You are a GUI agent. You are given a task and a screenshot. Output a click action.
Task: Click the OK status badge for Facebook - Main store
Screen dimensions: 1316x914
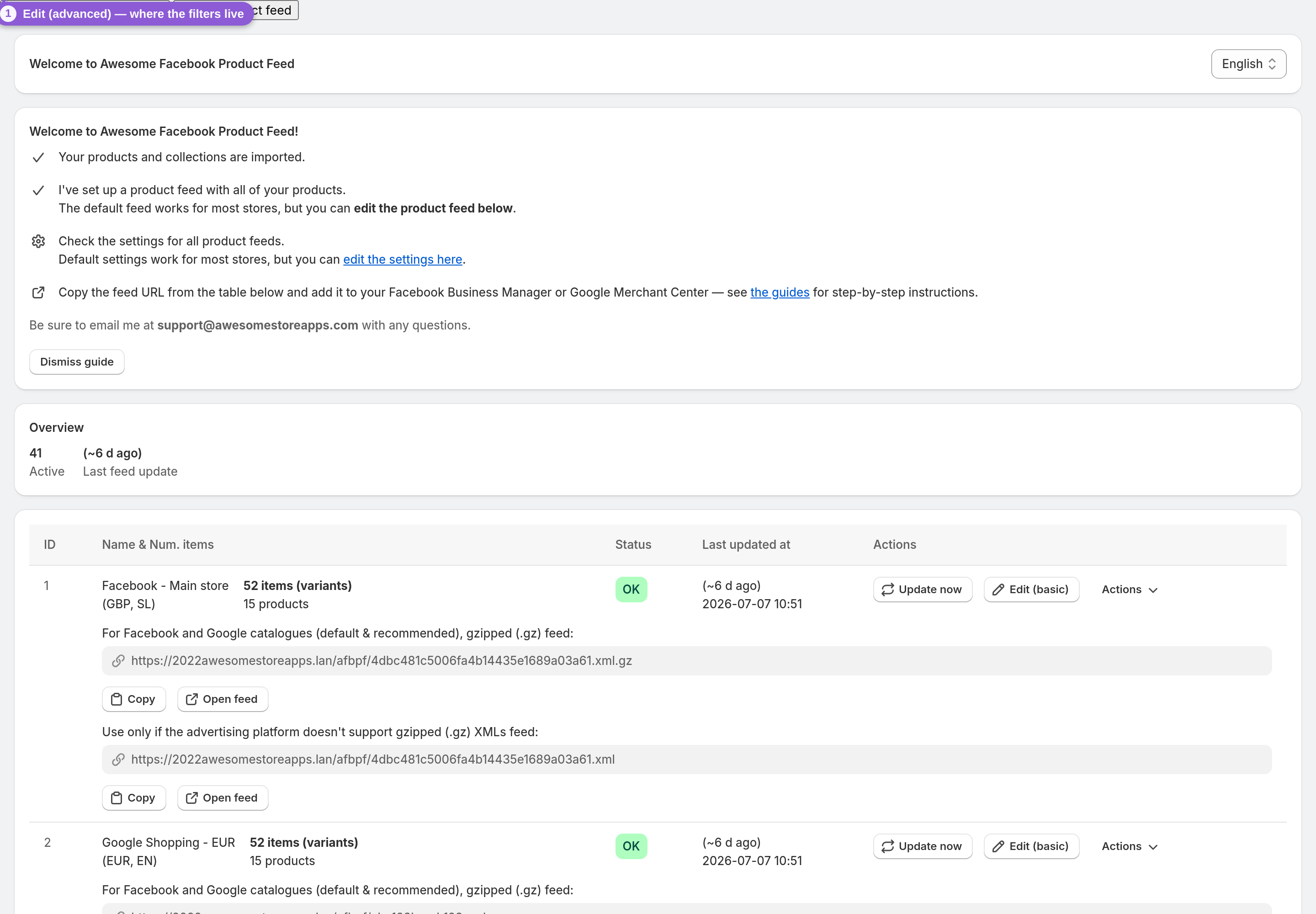[631, 589]
